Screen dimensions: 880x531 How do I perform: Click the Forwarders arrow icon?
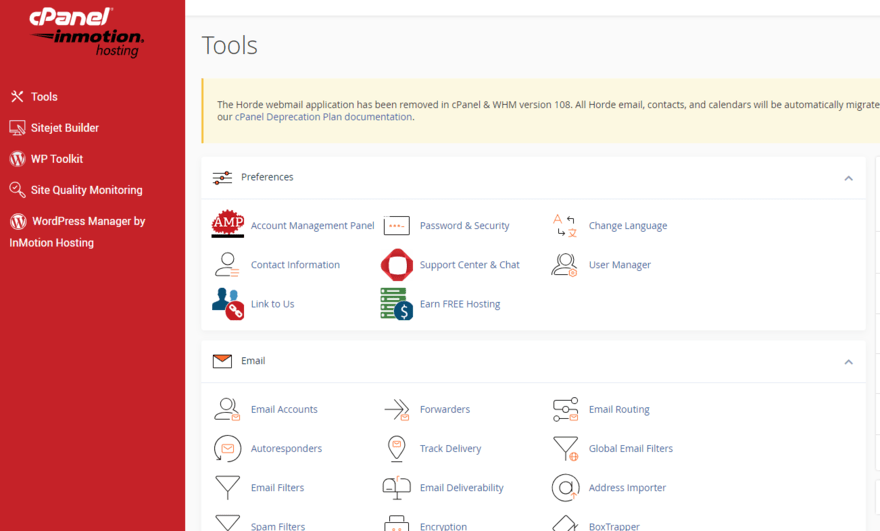(397, 410)
